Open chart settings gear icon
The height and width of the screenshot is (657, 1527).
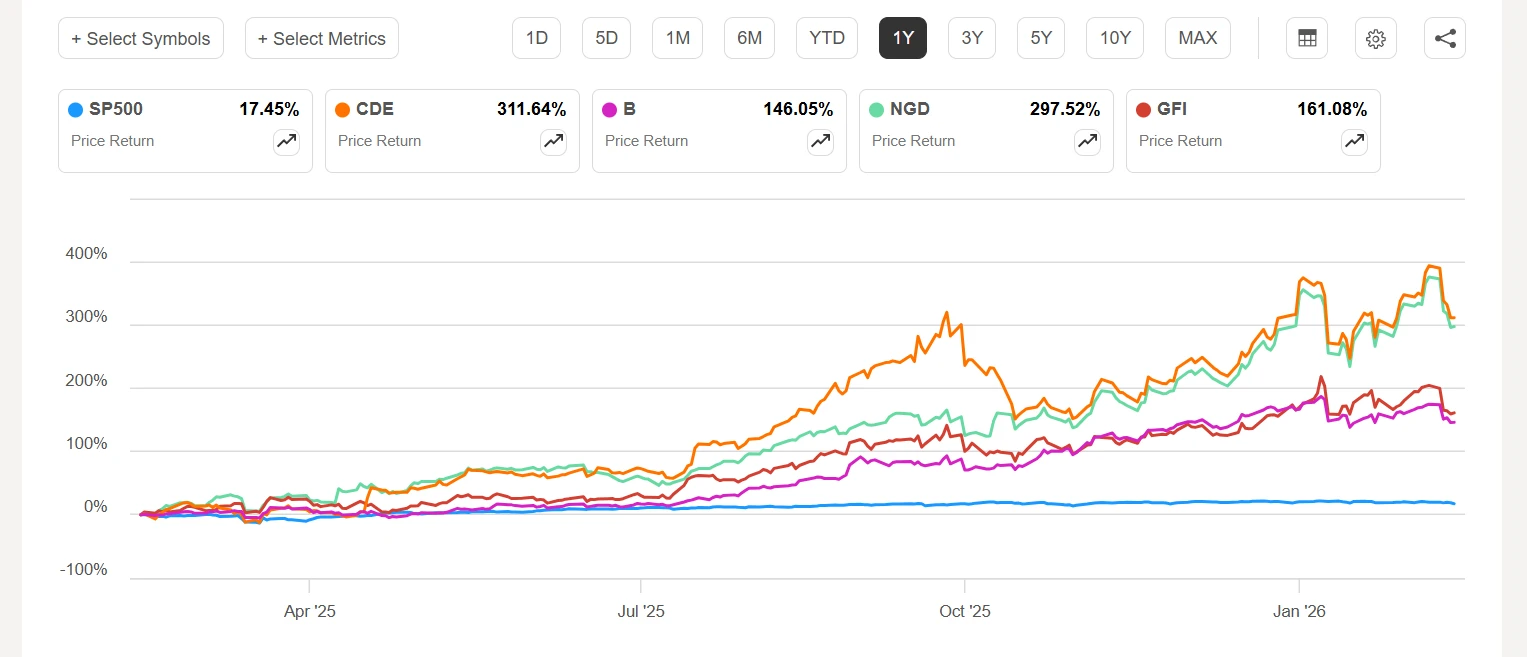click(x=1375, y=38)
